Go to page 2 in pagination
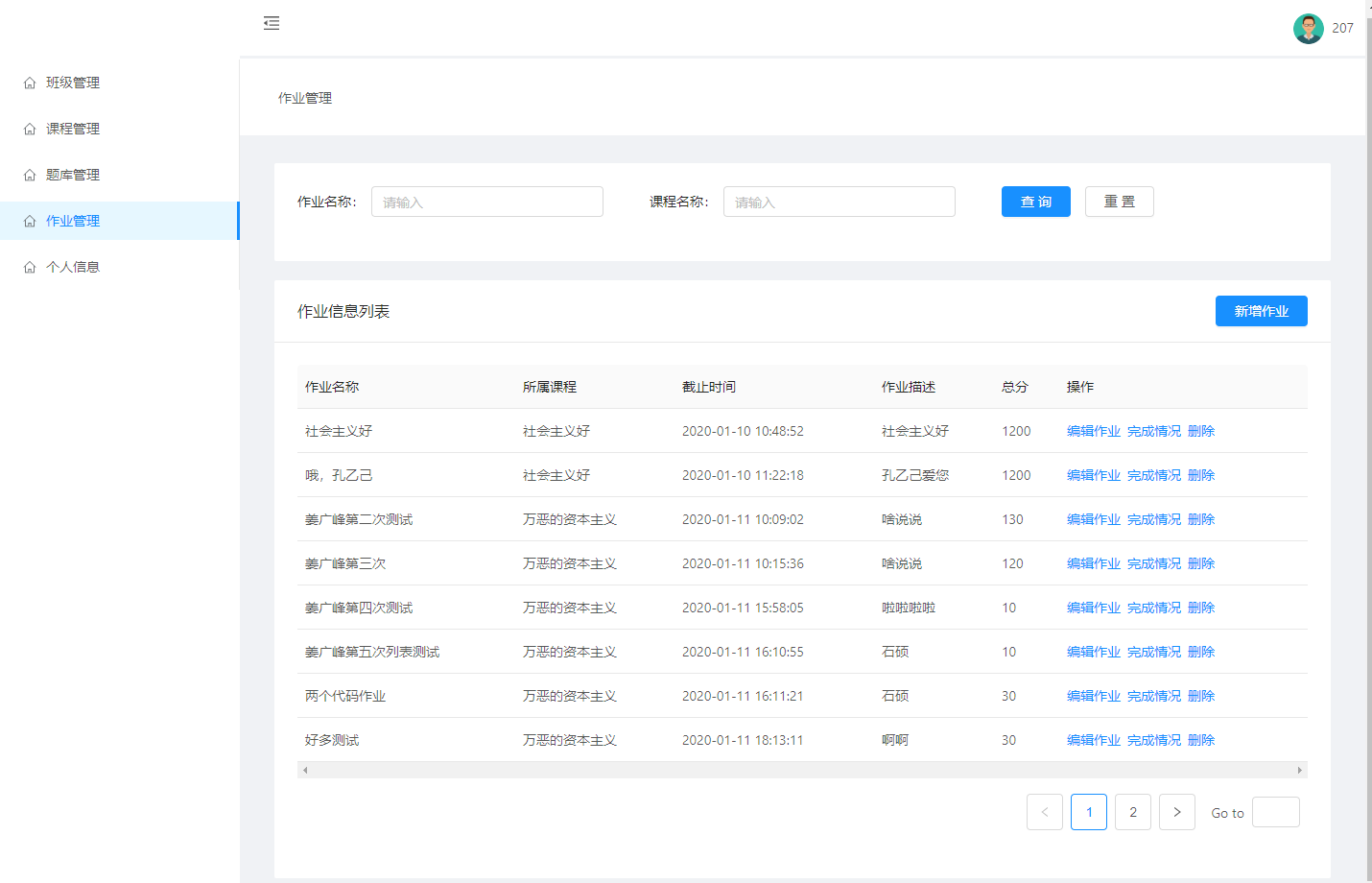This screenshot has height=883, width=1372. pyautogui.click(x=1132, y=811)
